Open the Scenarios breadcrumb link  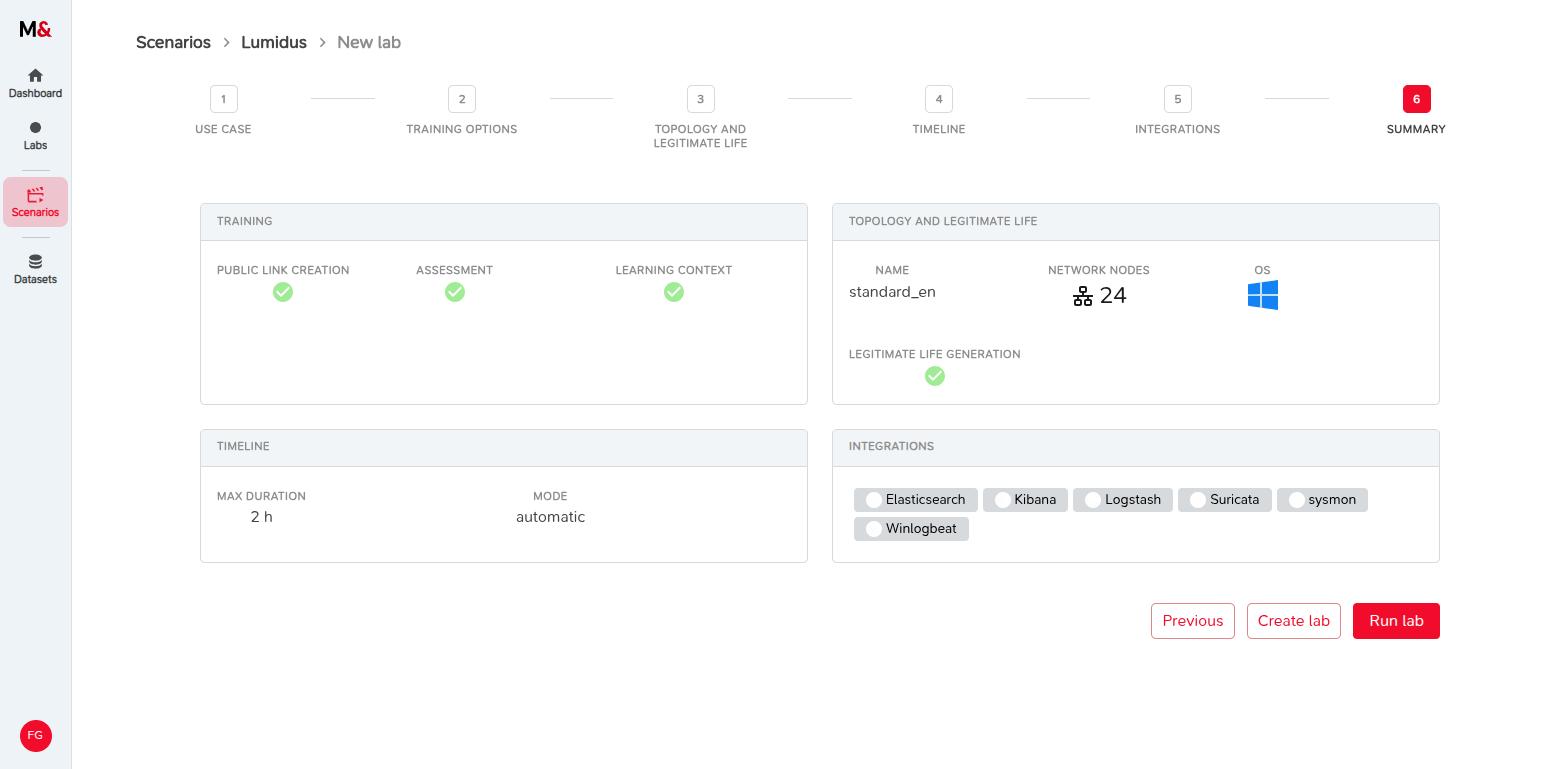(173, 42)
